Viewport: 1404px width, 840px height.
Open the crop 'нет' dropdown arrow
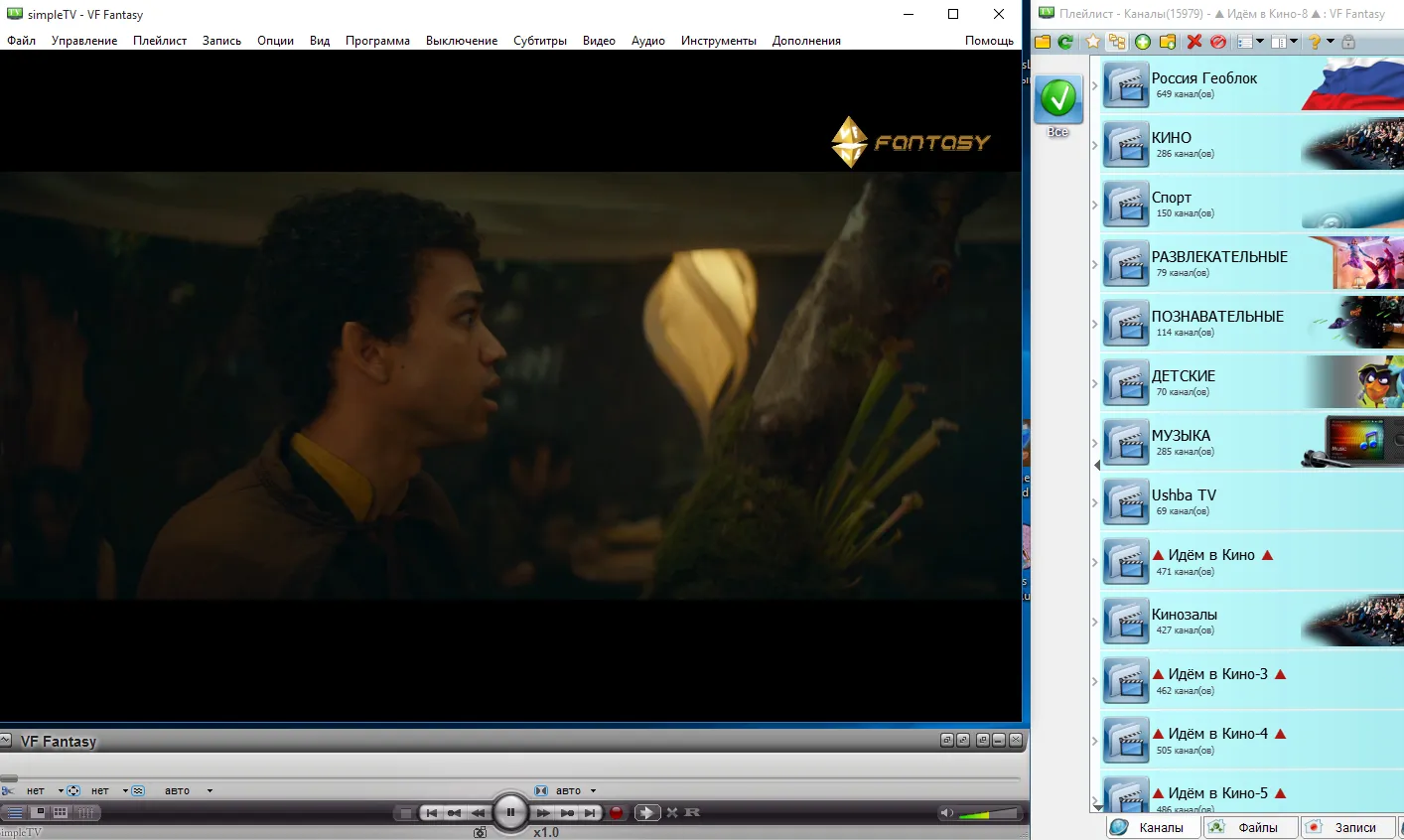coord(61,791)
